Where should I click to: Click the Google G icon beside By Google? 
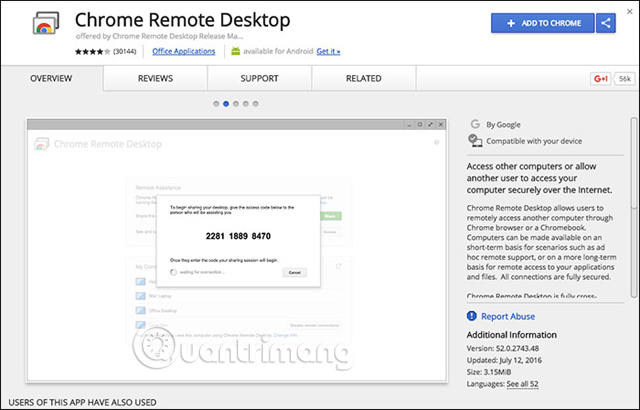475,124
